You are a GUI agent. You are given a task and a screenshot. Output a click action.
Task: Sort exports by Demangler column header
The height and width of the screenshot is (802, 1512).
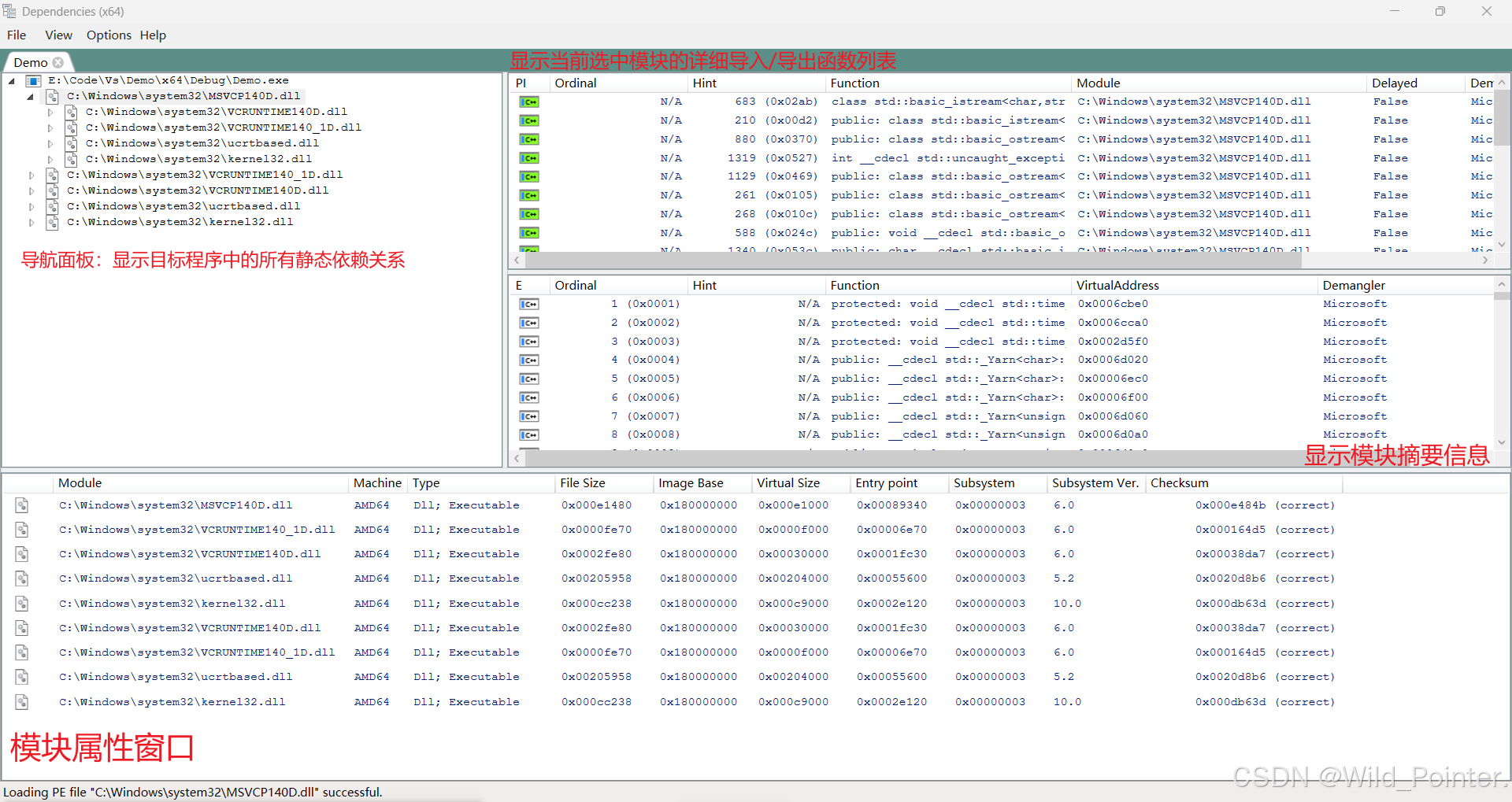coord(1405,285)
